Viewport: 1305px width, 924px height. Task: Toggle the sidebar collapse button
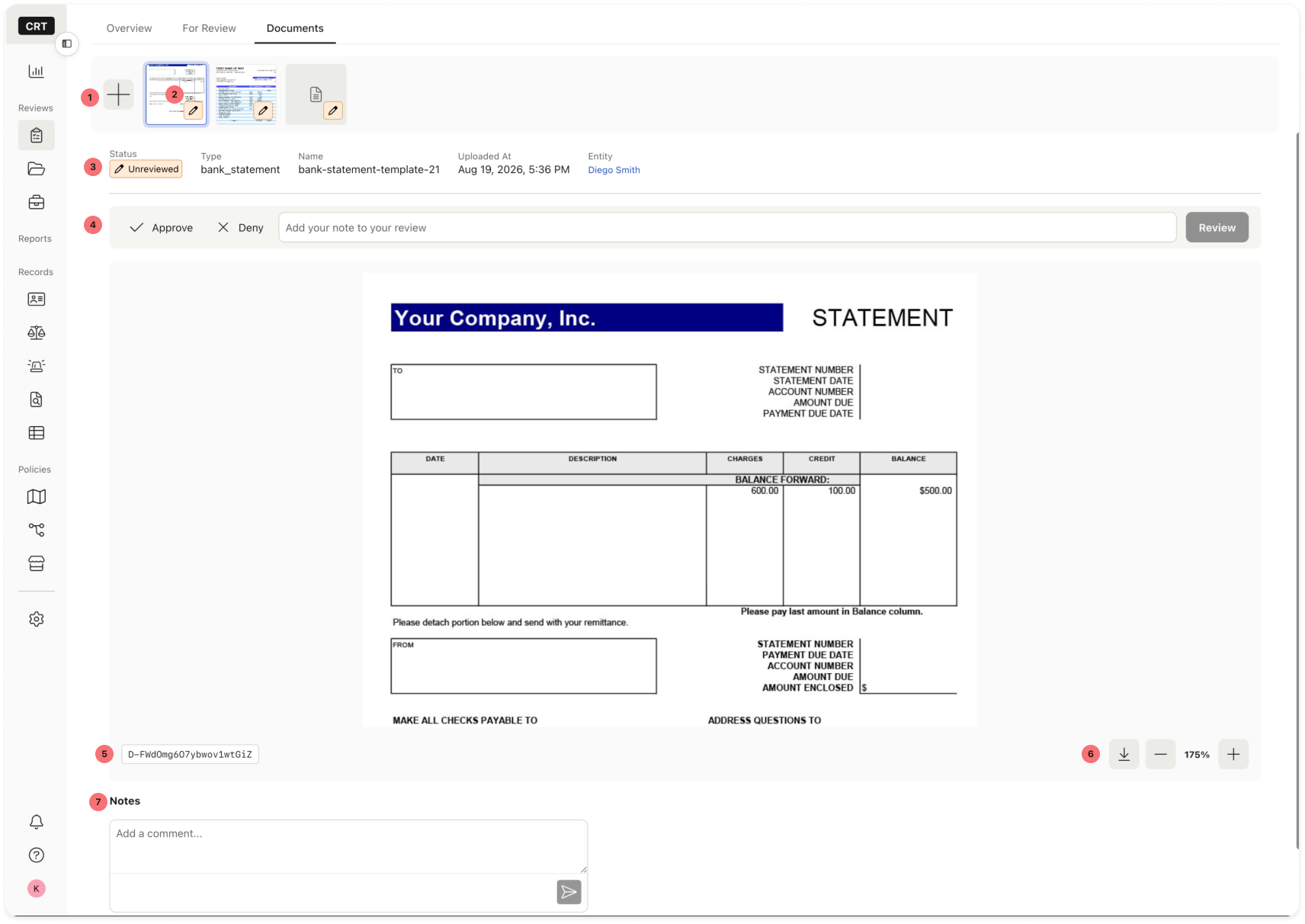click(x=67, y=43)
